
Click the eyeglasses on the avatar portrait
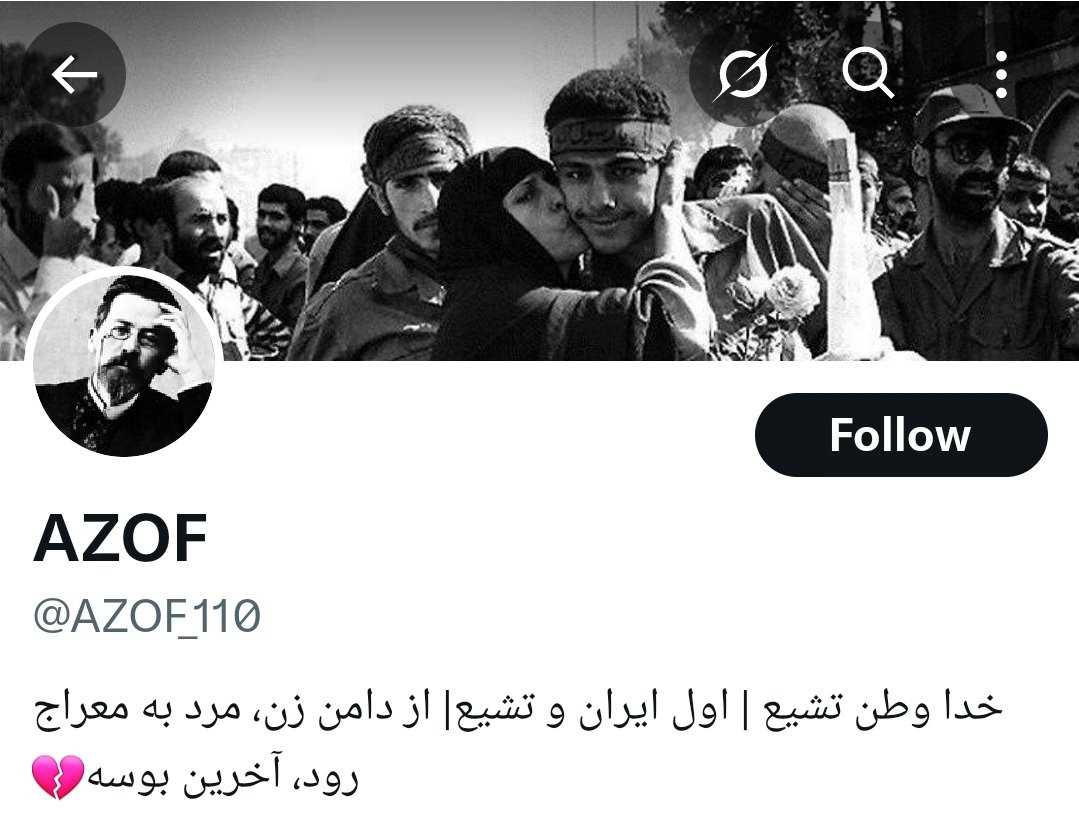(x=122, y=334)
